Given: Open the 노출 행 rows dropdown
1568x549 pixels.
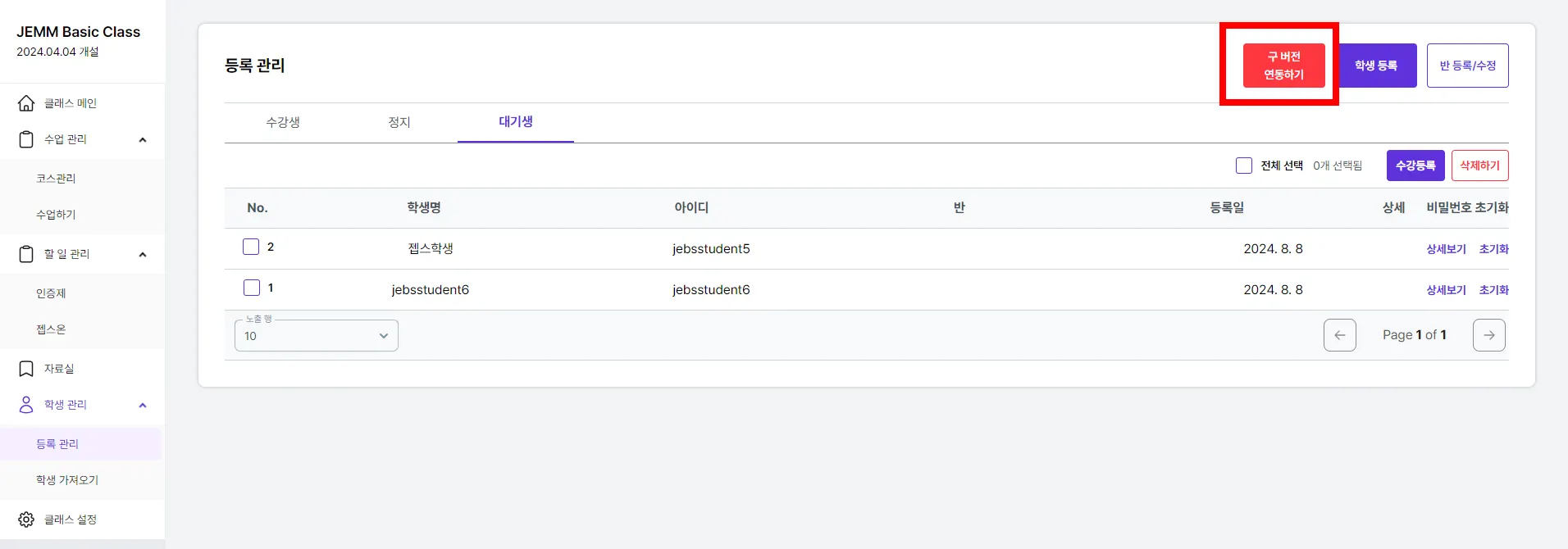Looking at the screenshot, I should click(316, 336).
